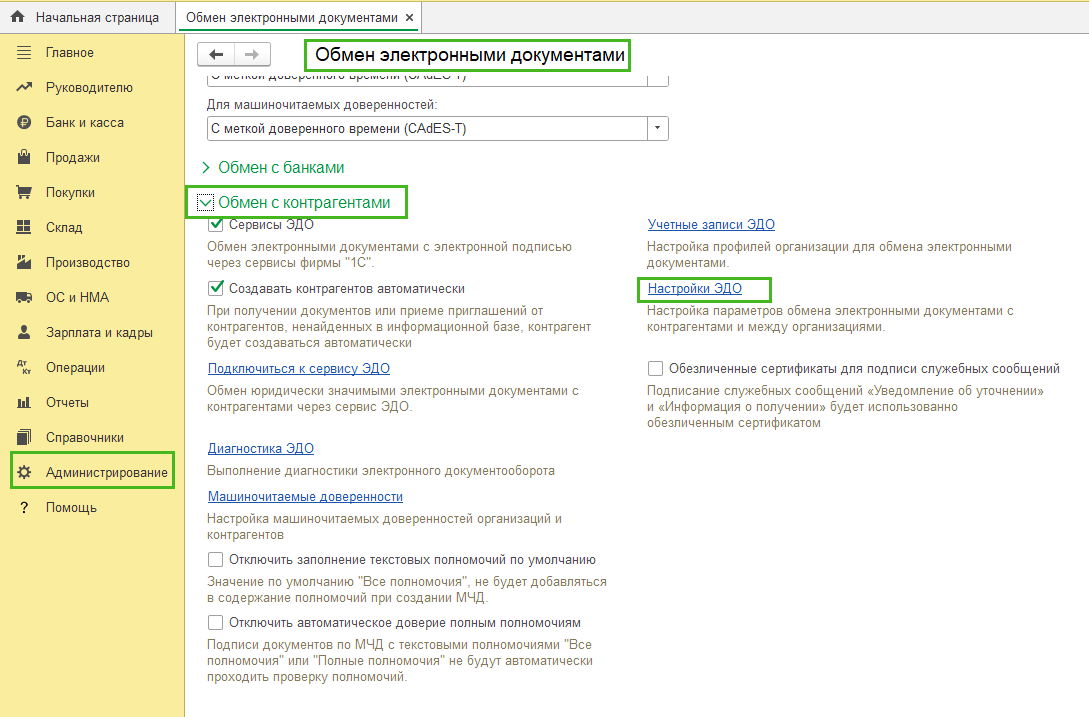Screen dimensions: 1089x717
Task: Click the home icon on Начальная страница tab
Action: 17,17
